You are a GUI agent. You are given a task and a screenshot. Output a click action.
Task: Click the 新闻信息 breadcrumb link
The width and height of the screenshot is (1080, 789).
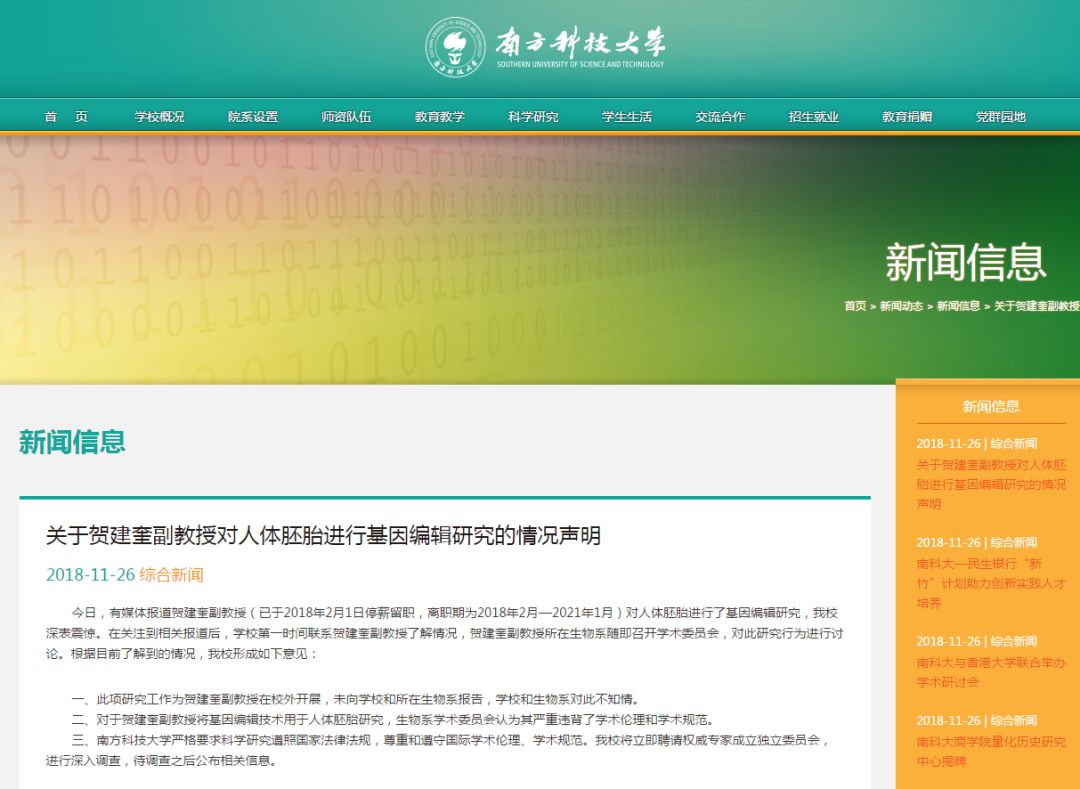click(958, 306)
